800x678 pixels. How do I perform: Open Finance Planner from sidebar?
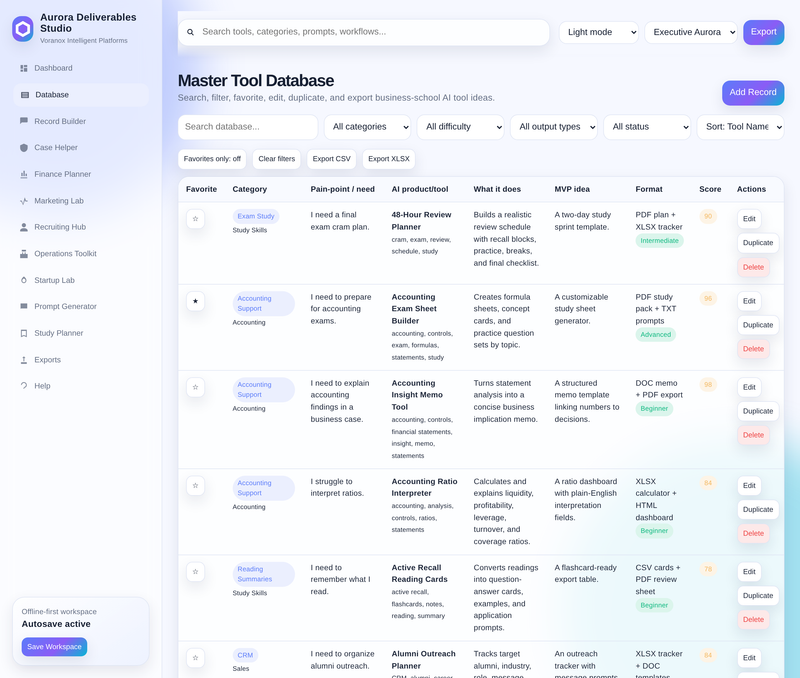pos(81,174)
